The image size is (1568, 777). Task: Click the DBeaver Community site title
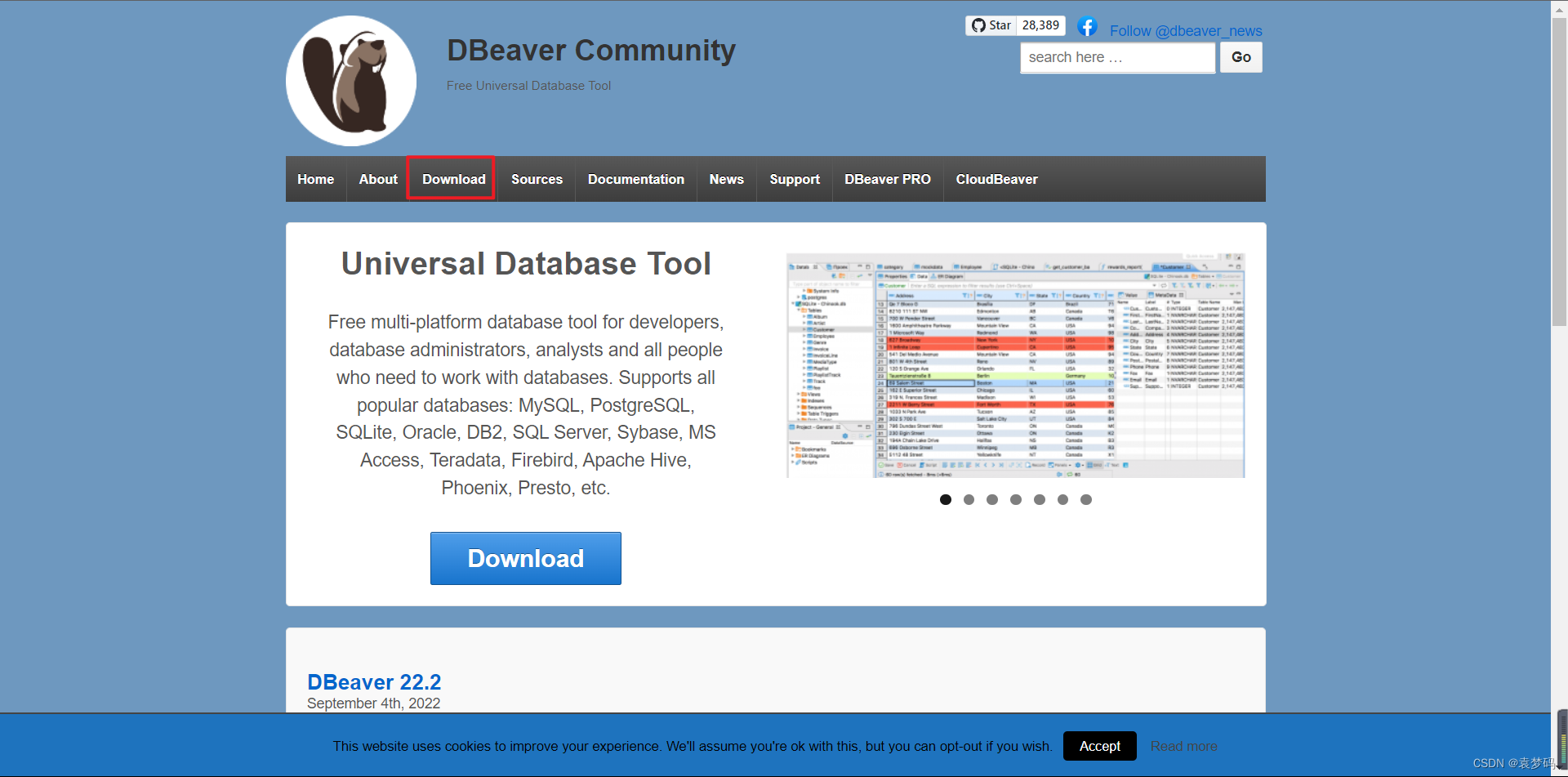tap(591, 51)
